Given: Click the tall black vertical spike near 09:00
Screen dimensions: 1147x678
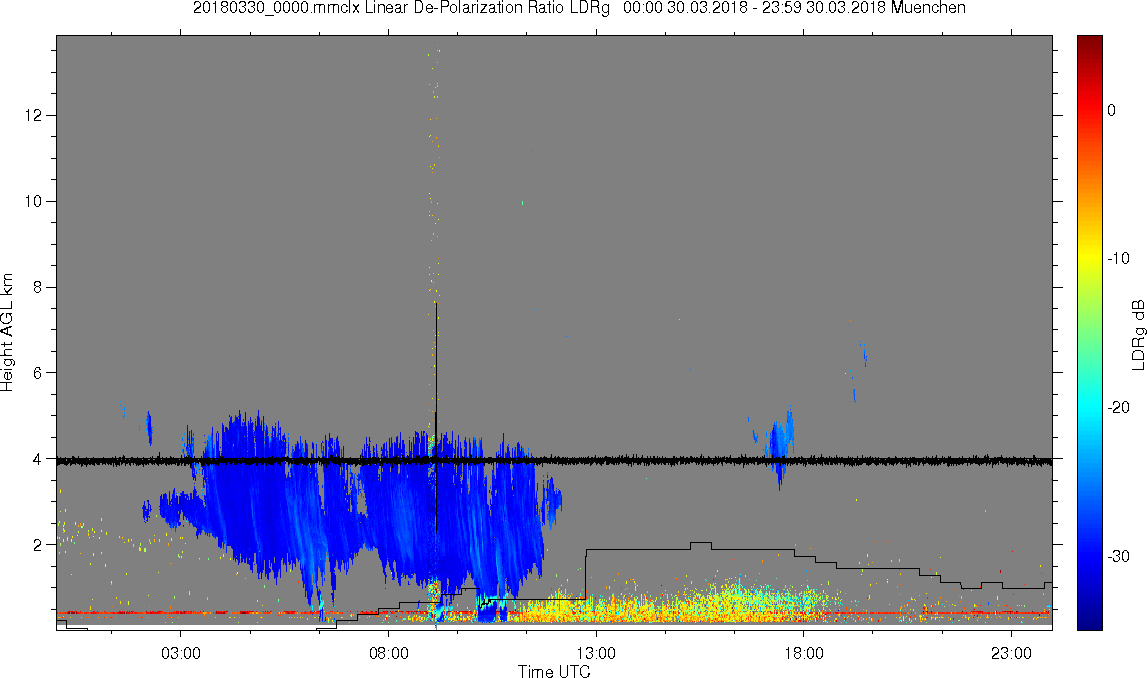Looking at the screenshot, I should point(436,417).
